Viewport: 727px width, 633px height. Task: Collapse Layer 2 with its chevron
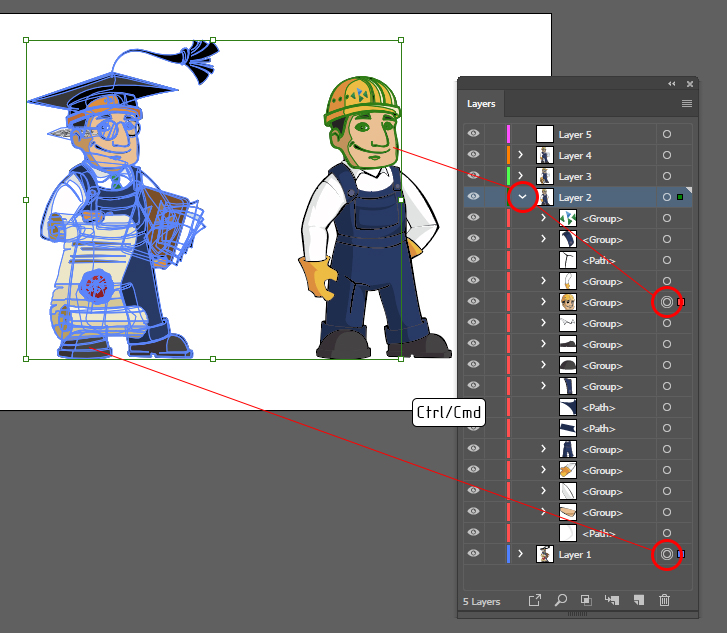pyautogui.click(x=523, y=197)
